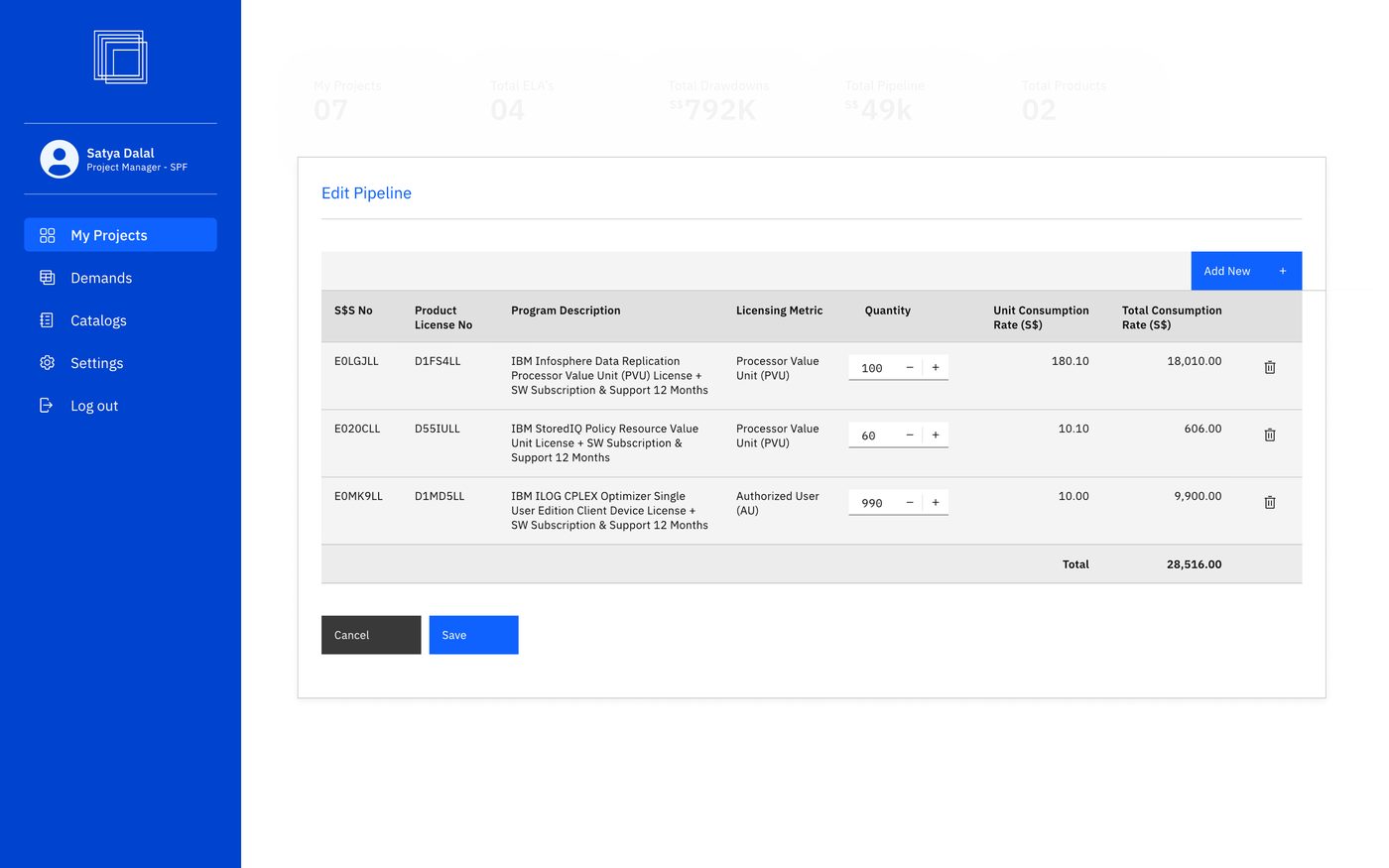The width and height of the screenshot is (1389, 868).
Task: Delete the E020CLL row with trash icon
Action: [x=1270, y=434]
